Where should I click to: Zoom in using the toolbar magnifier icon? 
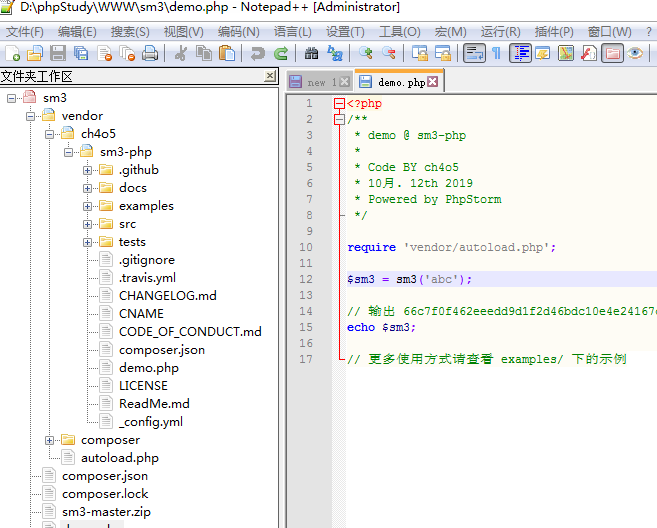tap(365, 53)
